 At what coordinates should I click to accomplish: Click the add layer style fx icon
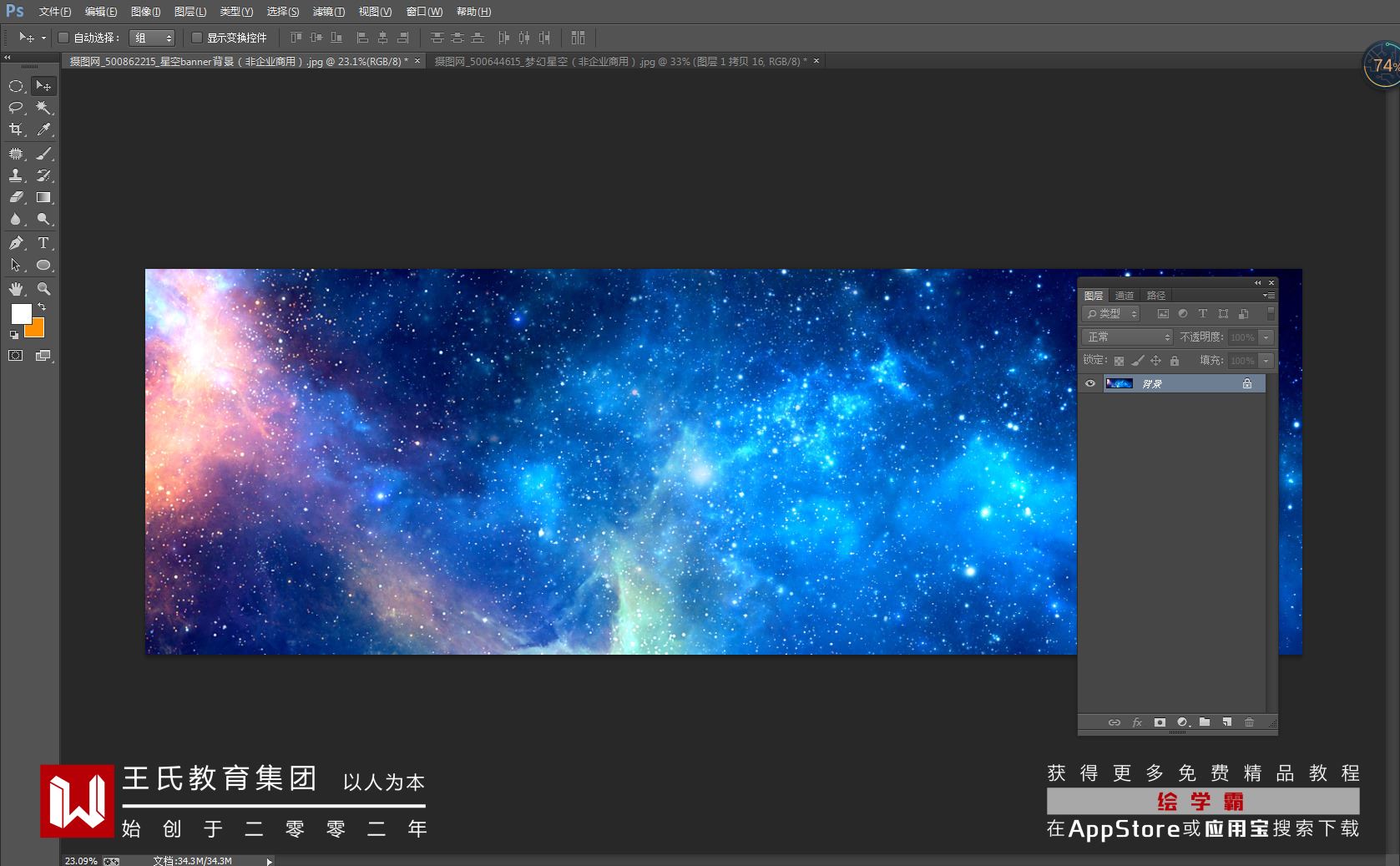[1137, 722]
